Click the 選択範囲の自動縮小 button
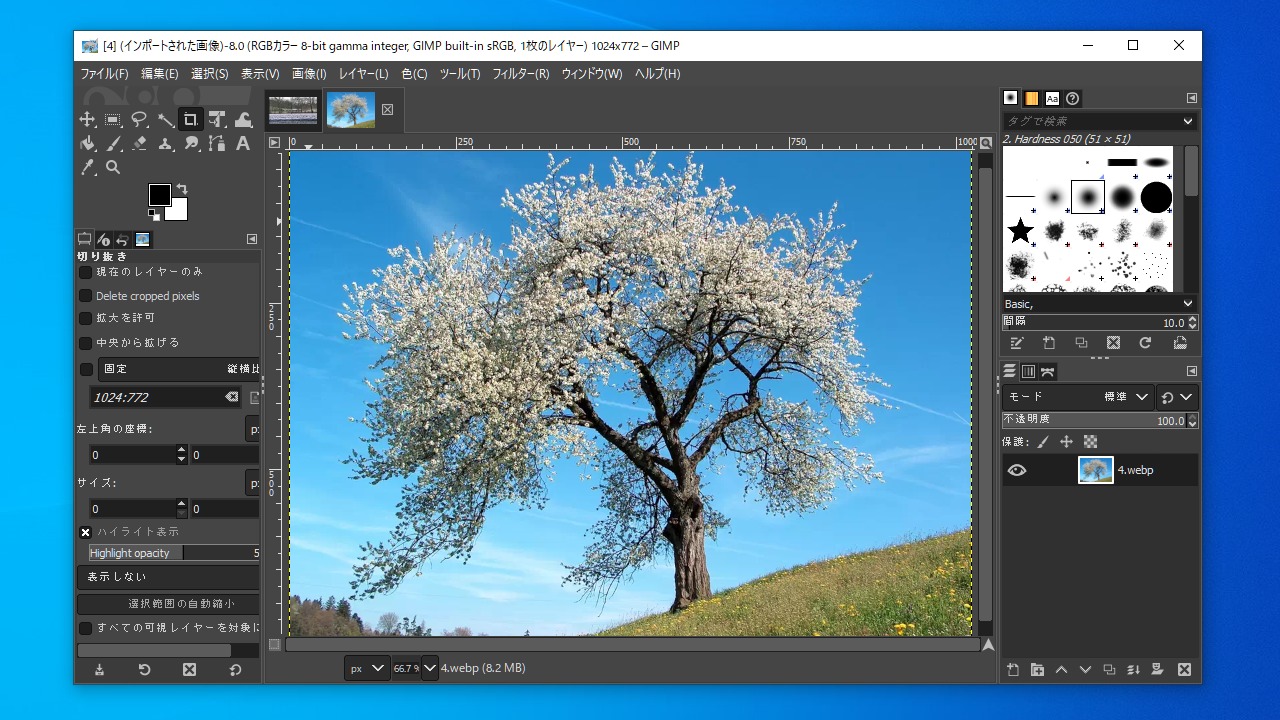1280x720 pixels. tap(169, 604)
